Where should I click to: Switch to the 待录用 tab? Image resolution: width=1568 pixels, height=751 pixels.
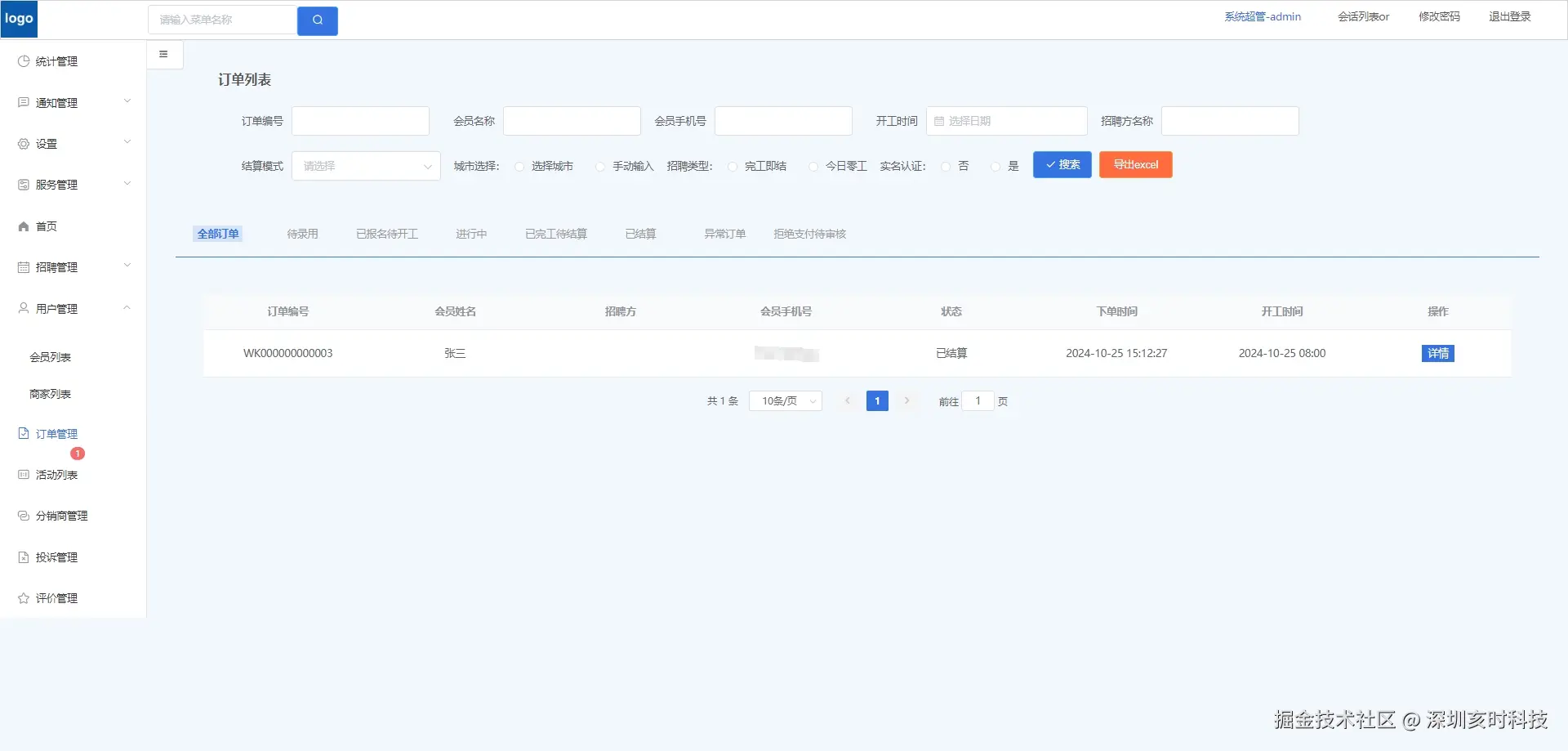[303, 234]
